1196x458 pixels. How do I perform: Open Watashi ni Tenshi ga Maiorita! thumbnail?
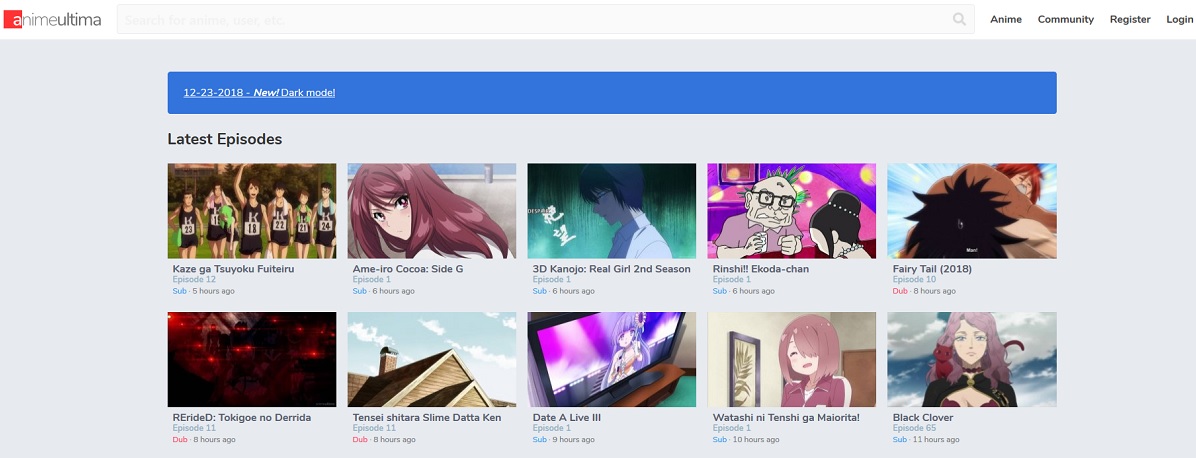(x=792, y=360)
